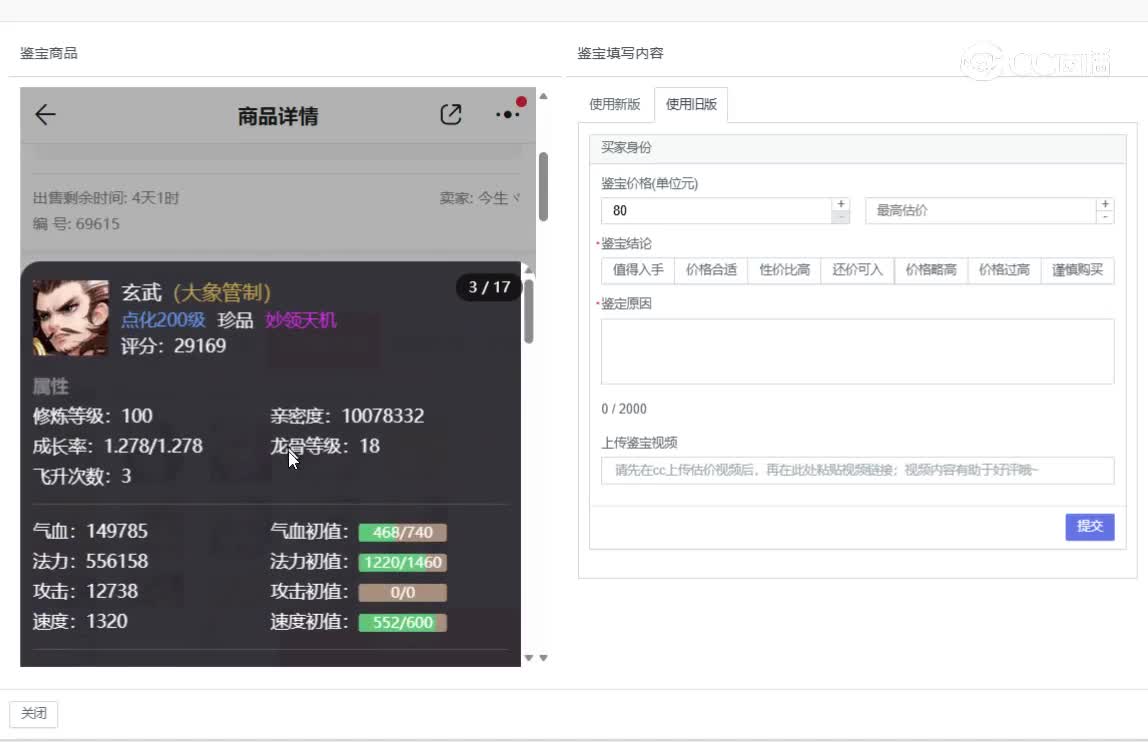Select the 价格合适 conclusion option
Screen dimensions: 1148x742
[711, 270]
